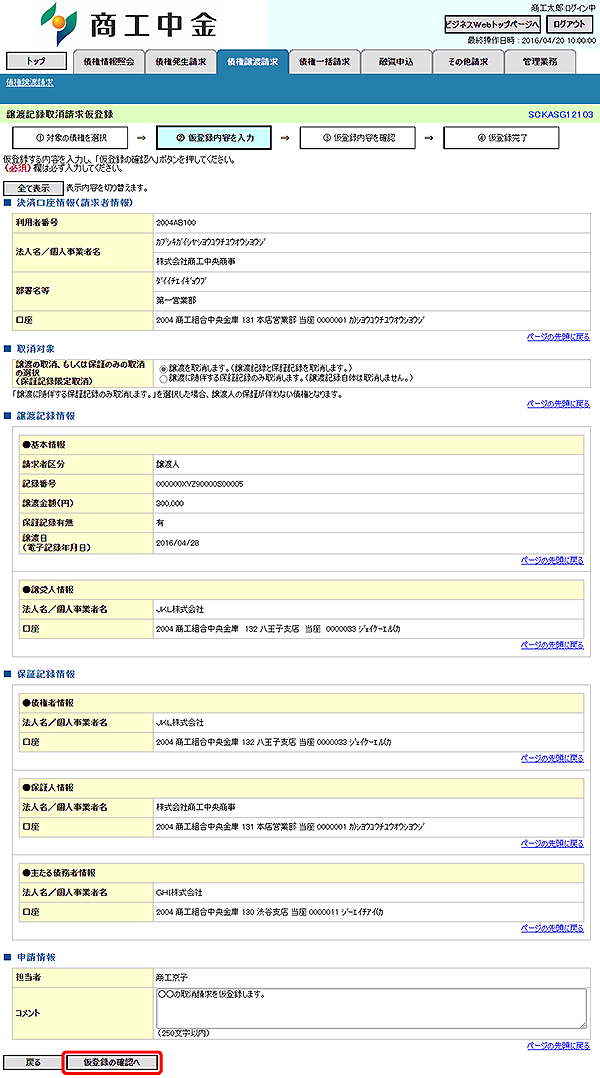Click transfer amount value 300,000
The width and height of the screenshot is (600, 1078).
(170, 503)
